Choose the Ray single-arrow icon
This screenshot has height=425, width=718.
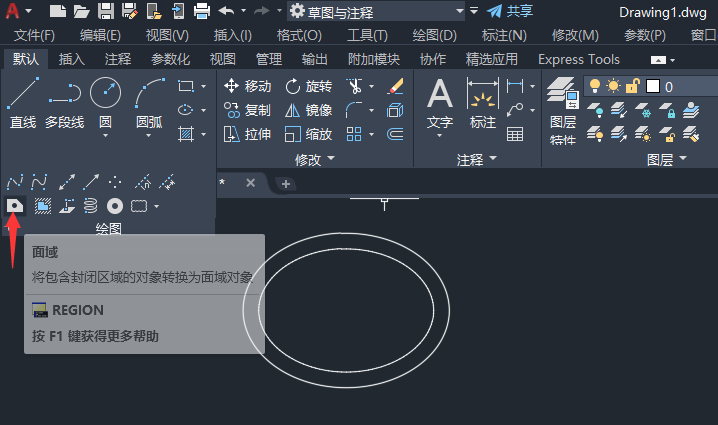(91, 182)
